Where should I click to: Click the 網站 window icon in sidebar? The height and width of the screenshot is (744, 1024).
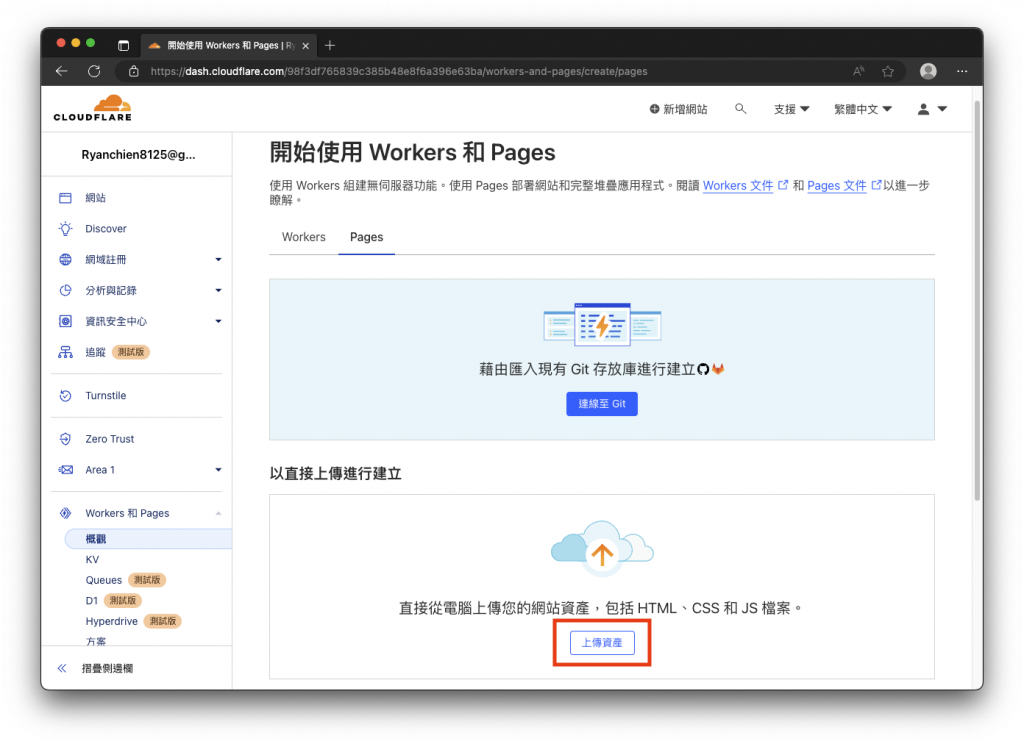tap(65, 198)
